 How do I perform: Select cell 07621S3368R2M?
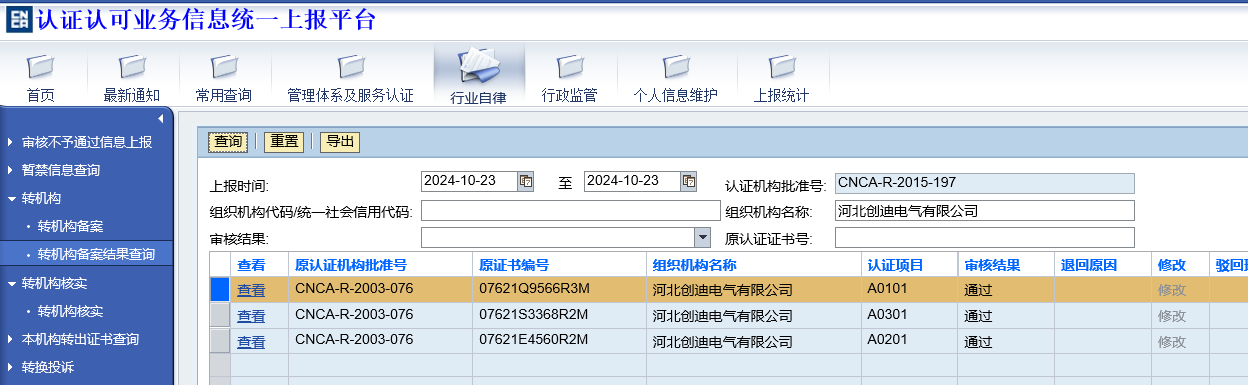pos(559,315)
